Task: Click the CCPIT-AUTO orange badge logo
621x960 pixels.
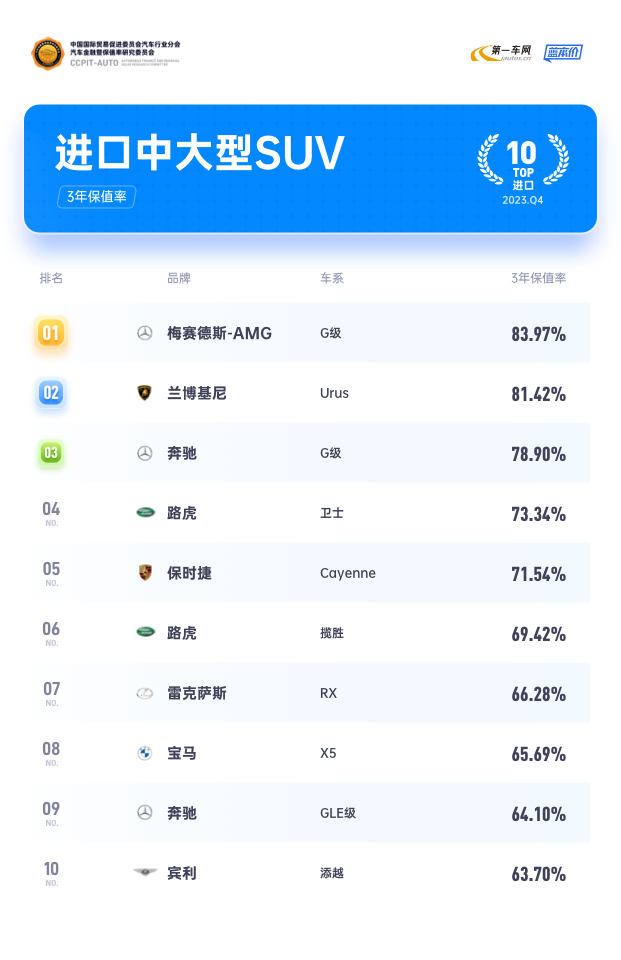Action: 48,54
